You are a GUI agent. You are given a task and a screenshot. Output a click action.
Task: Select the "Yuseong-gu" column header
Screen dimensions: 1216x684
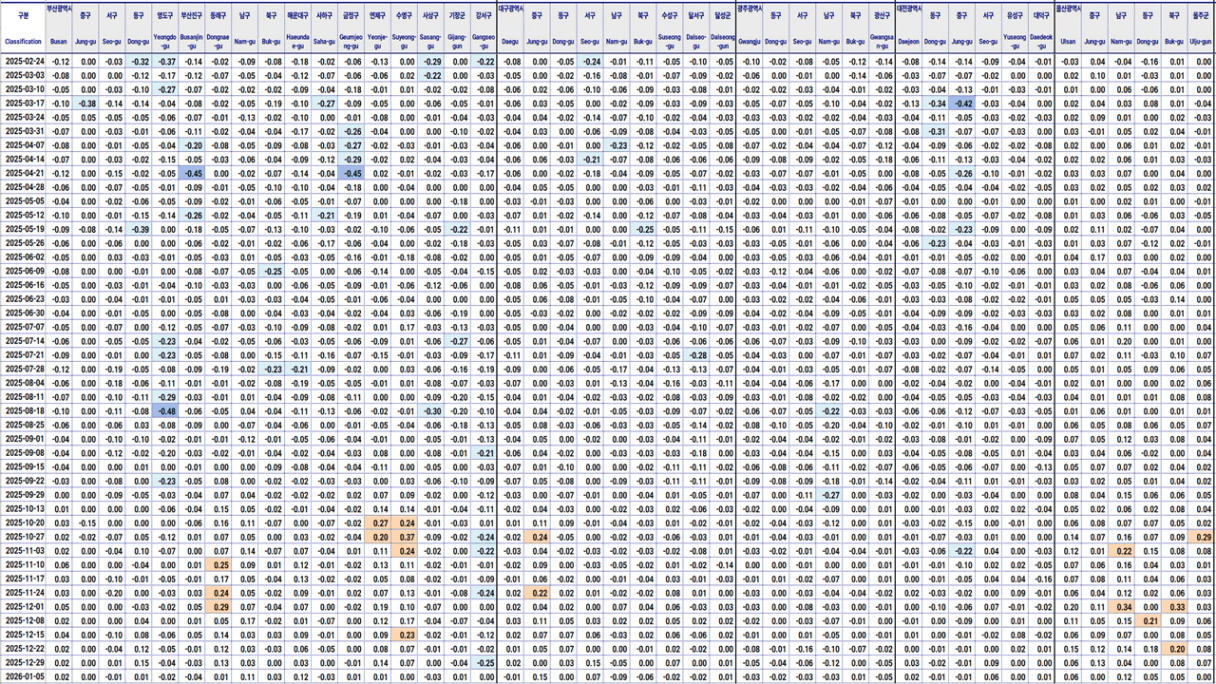(1015, 42)
